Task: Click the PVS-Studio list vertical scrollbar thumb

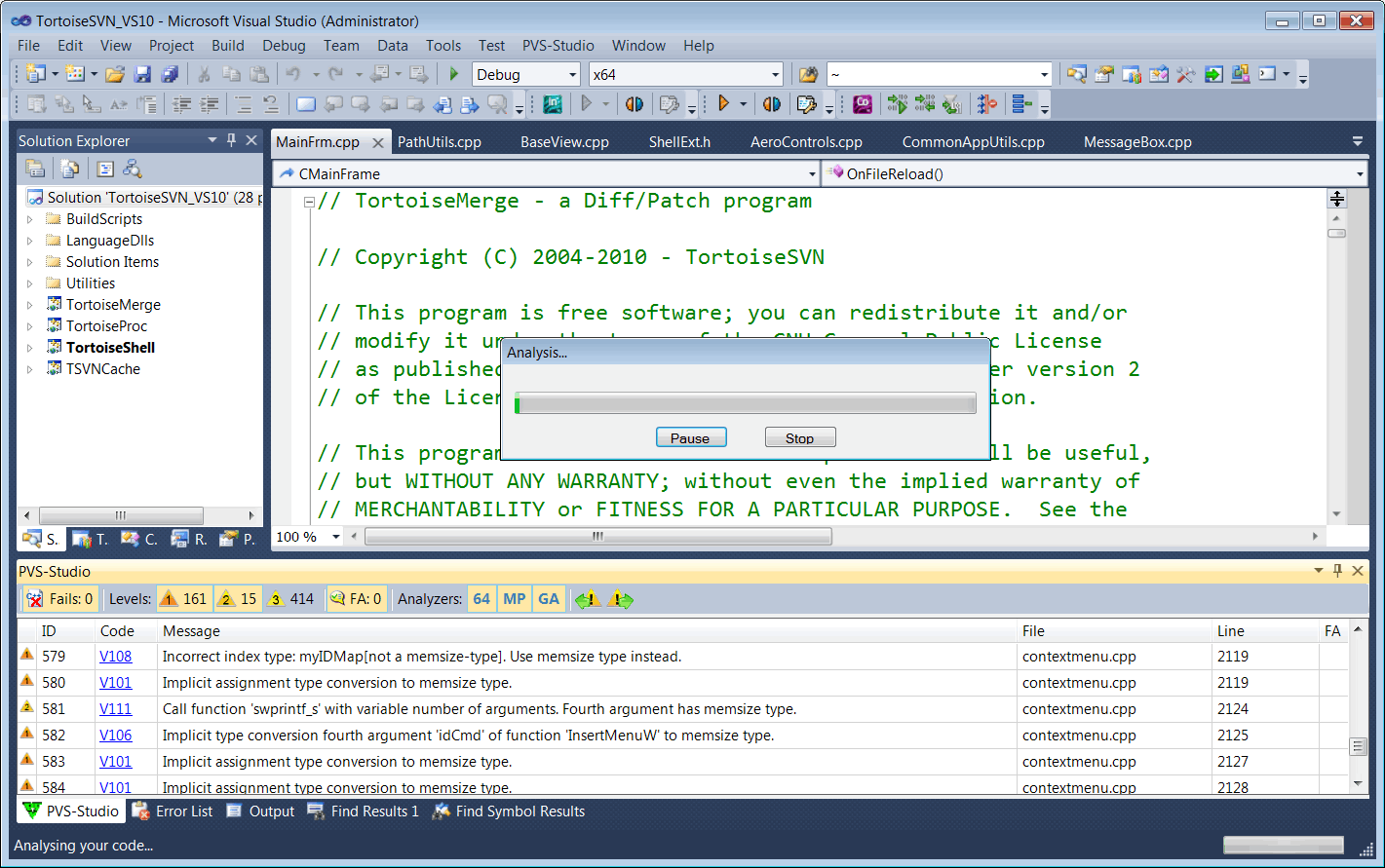Action: pos(1358,746)
